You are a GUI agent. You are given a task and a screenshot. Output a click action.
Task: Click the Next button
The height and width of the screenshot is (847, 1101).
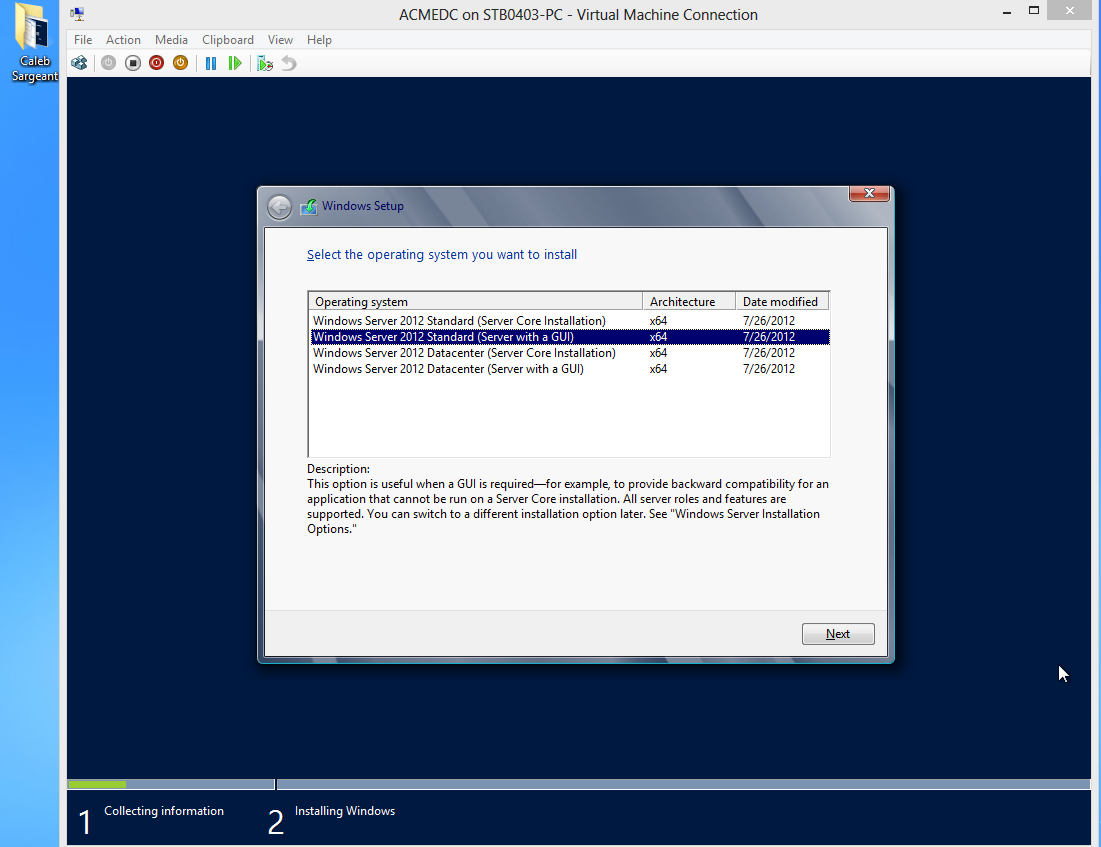(x=838, y=633)
